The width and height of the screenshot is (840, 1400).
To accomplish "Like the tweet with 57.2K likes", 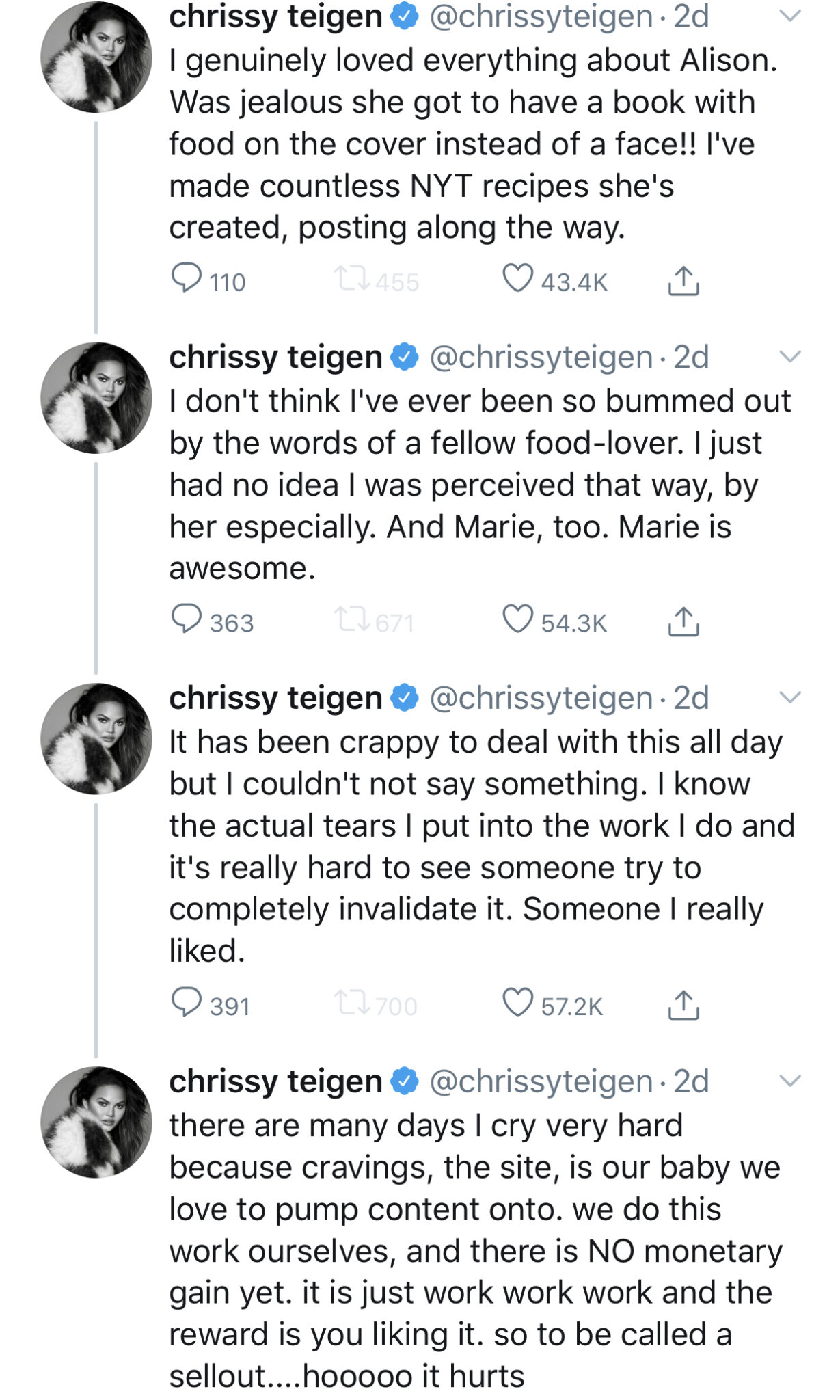I will 517,1003.
